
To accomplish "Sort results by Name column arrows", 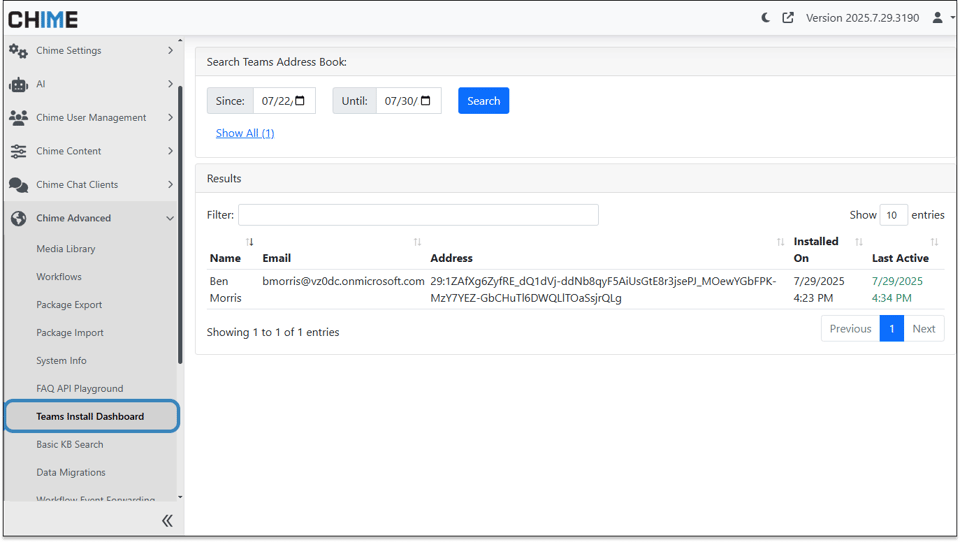I will pos(250,242).
